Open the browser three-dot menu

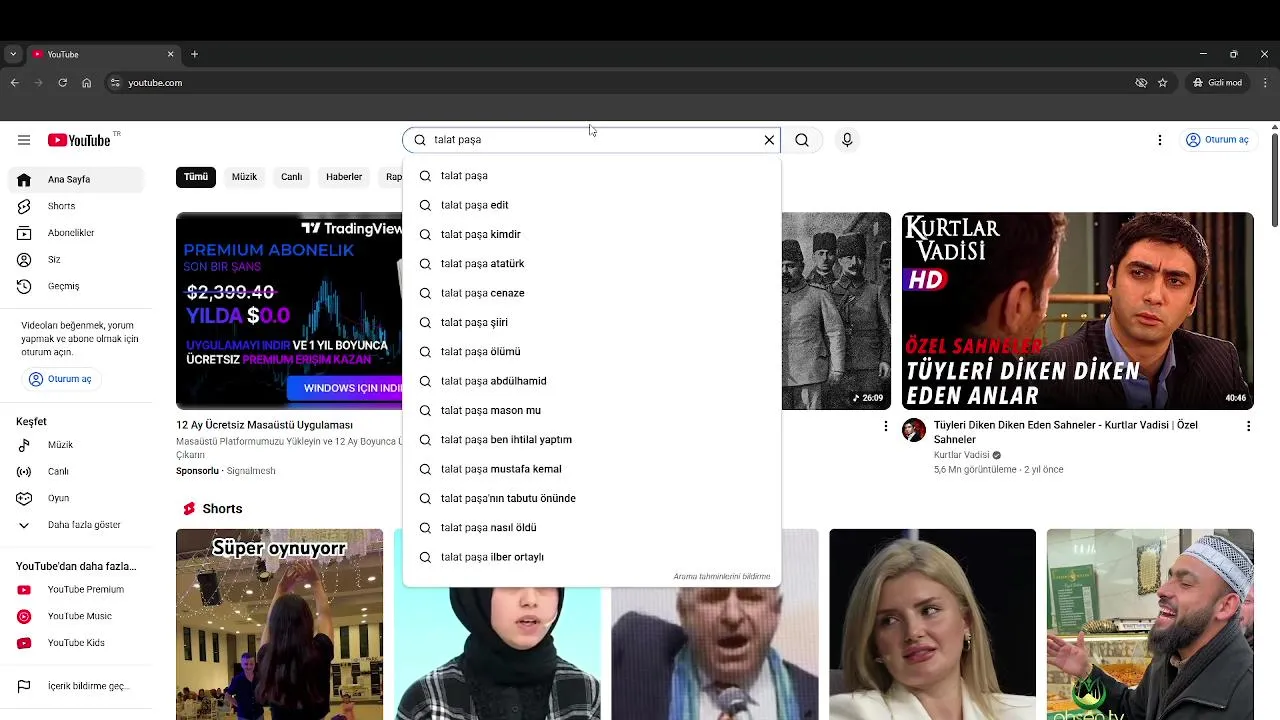pos(1265,83)
